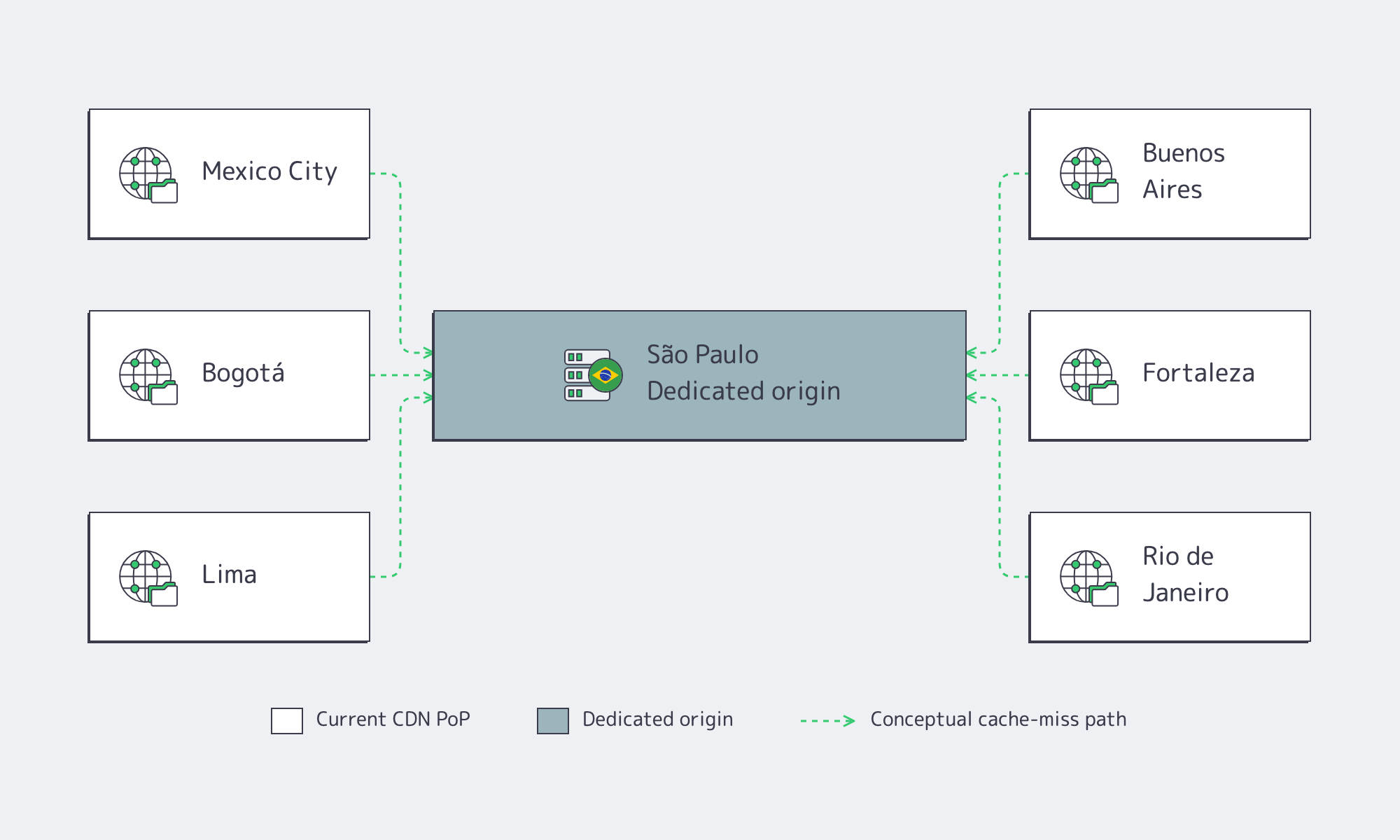Select the Rio de Janeiro label

[x=1186, y=575]
